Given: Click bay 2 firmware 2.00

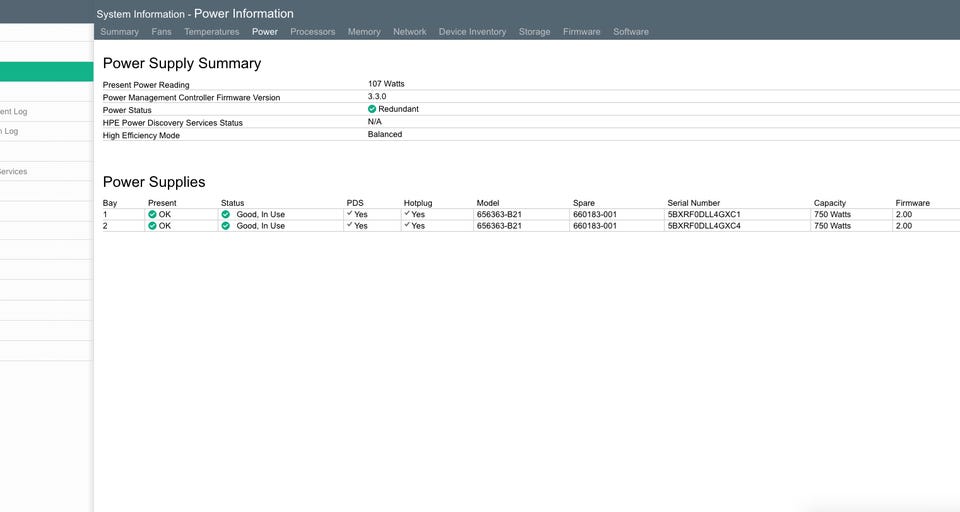Looking at the screenshot, I should [x=904, y=226].
